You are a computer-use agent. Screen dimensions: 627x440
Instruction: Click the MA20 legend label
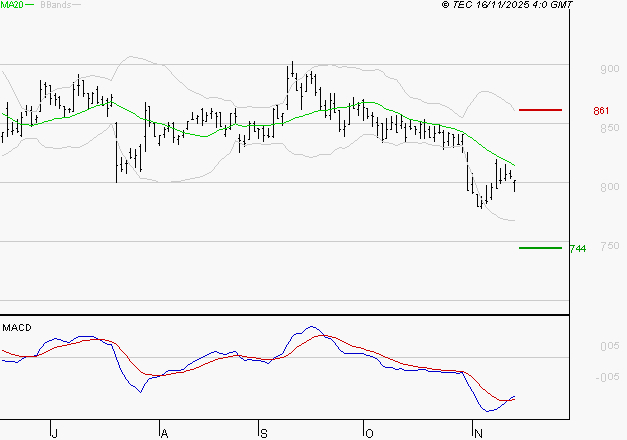(12, 5)
